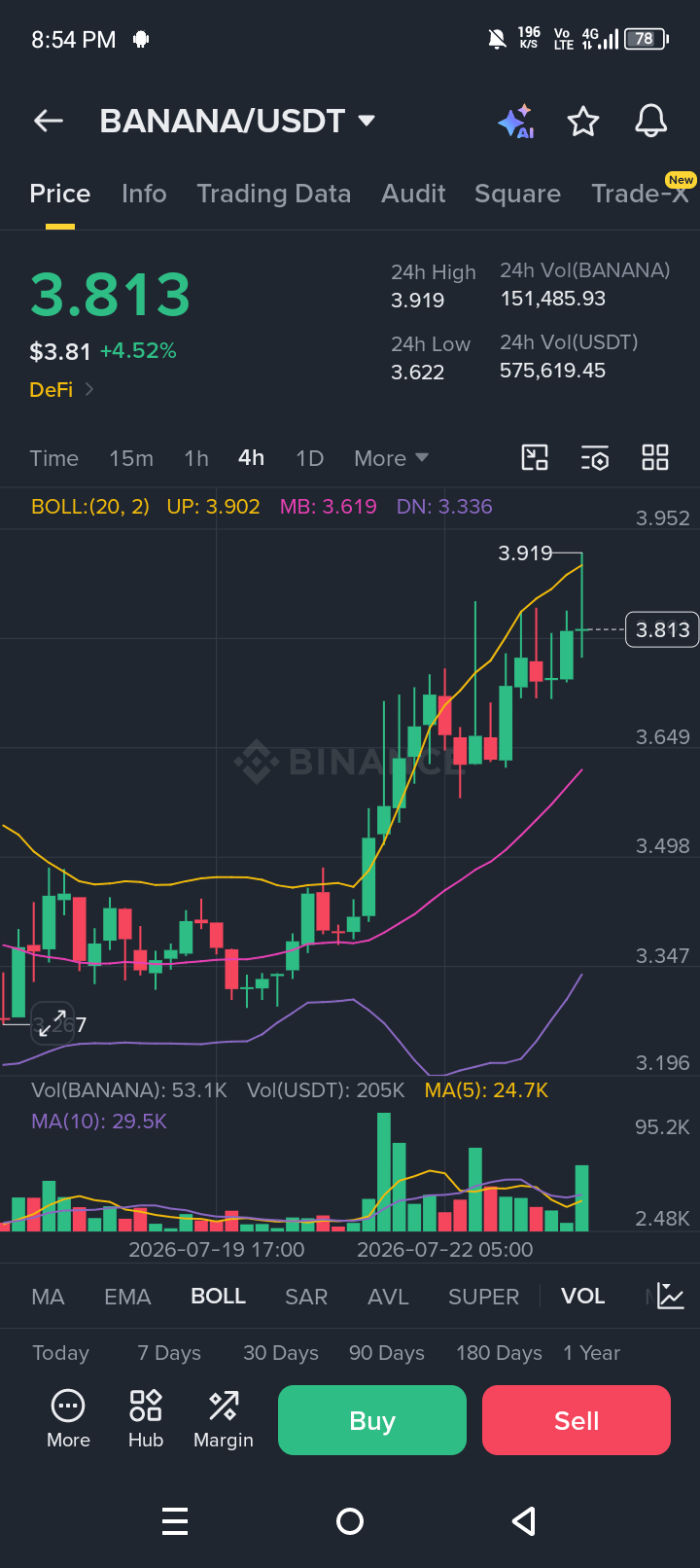Select the 1 Year performance range
The width and height of the screenshot is (700, 1568).
[591, 1353]
